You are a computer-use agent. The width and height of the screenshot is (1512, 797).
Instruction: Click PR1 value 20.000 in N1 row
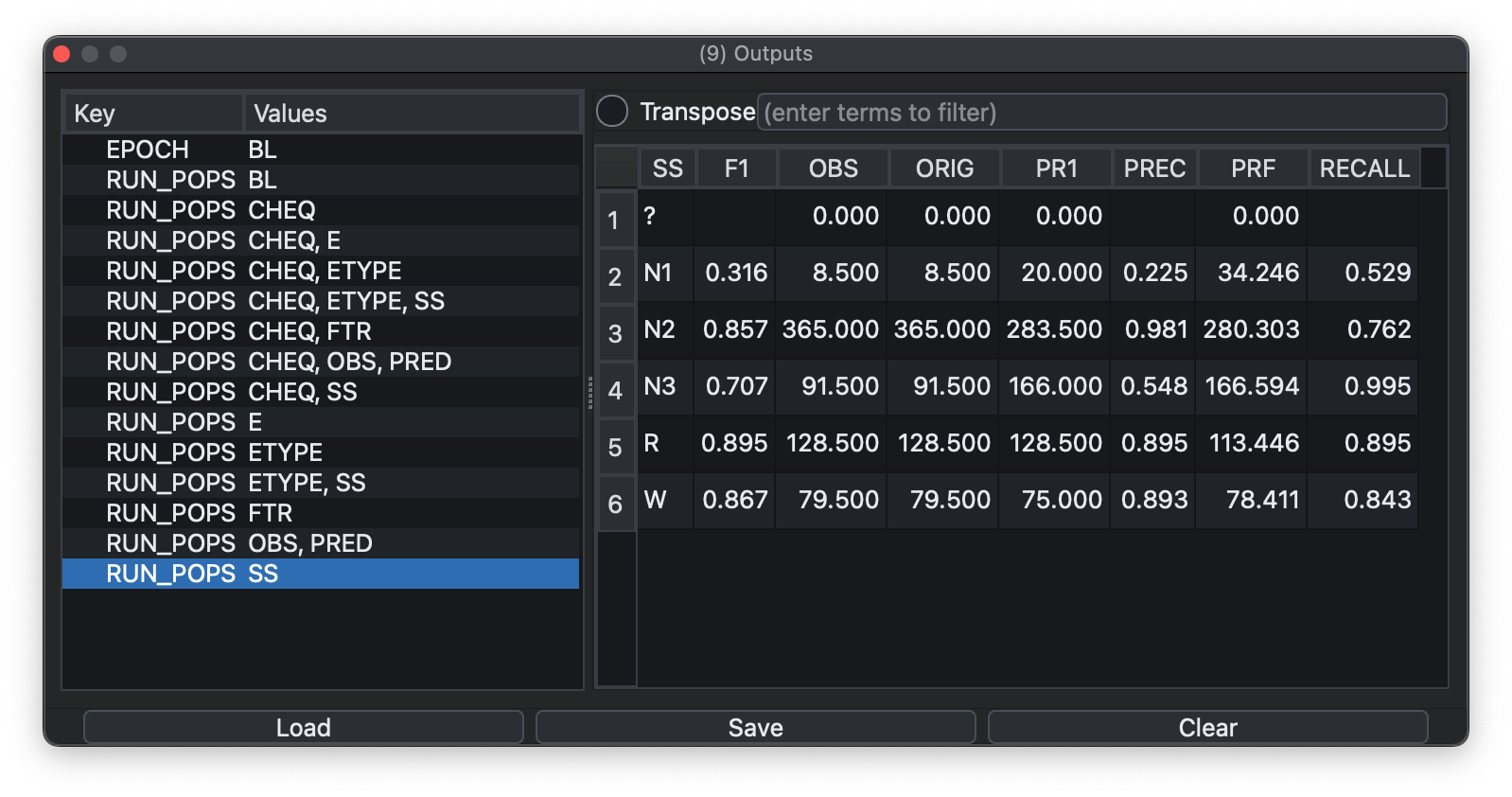pyautogui.click(x=1055, y=274)
